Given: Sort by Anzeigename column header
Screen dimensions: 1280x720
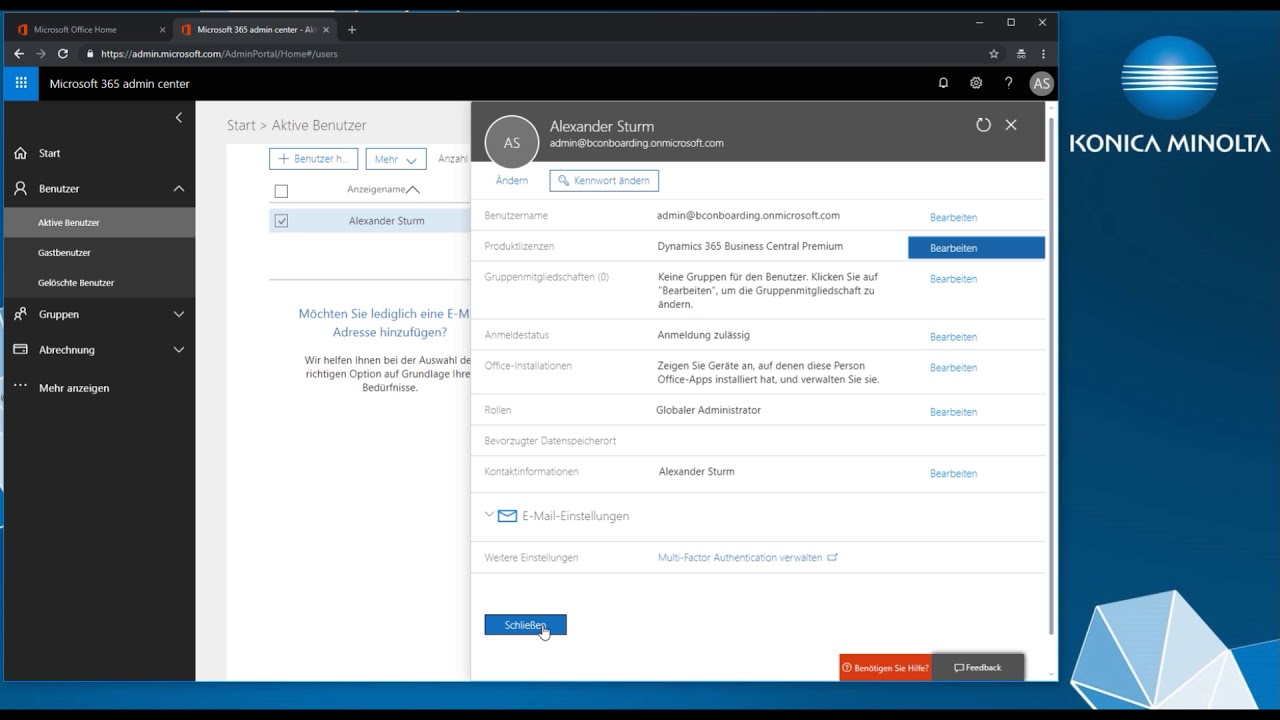Looking at the screenshot, I should point(383,189).
